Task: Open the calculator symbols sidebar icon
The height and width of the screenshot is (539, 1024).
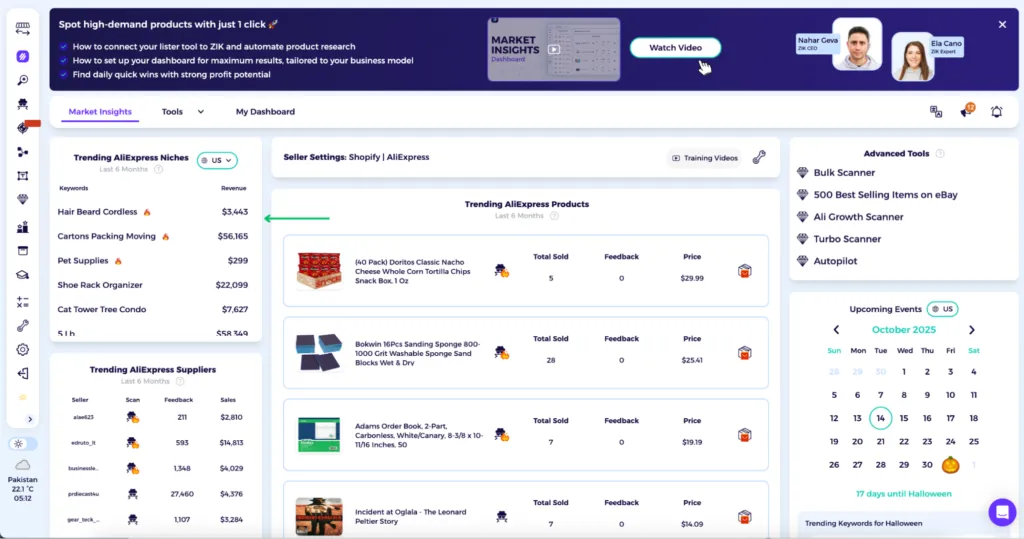Action: click(x=23, y=302)
